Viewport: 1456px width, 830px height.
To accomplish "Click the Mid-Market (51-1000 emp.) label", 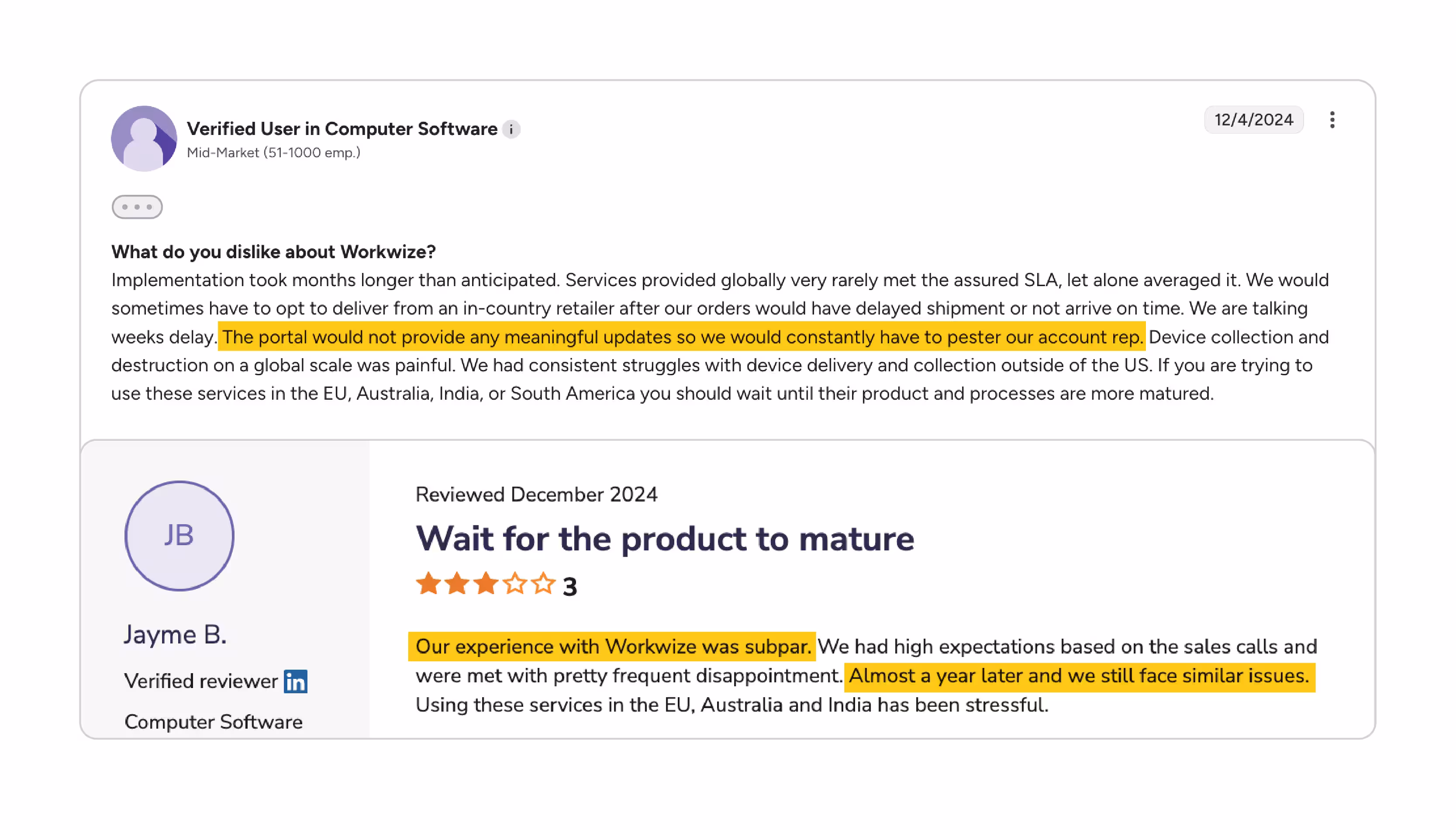I will click(273, 153).
